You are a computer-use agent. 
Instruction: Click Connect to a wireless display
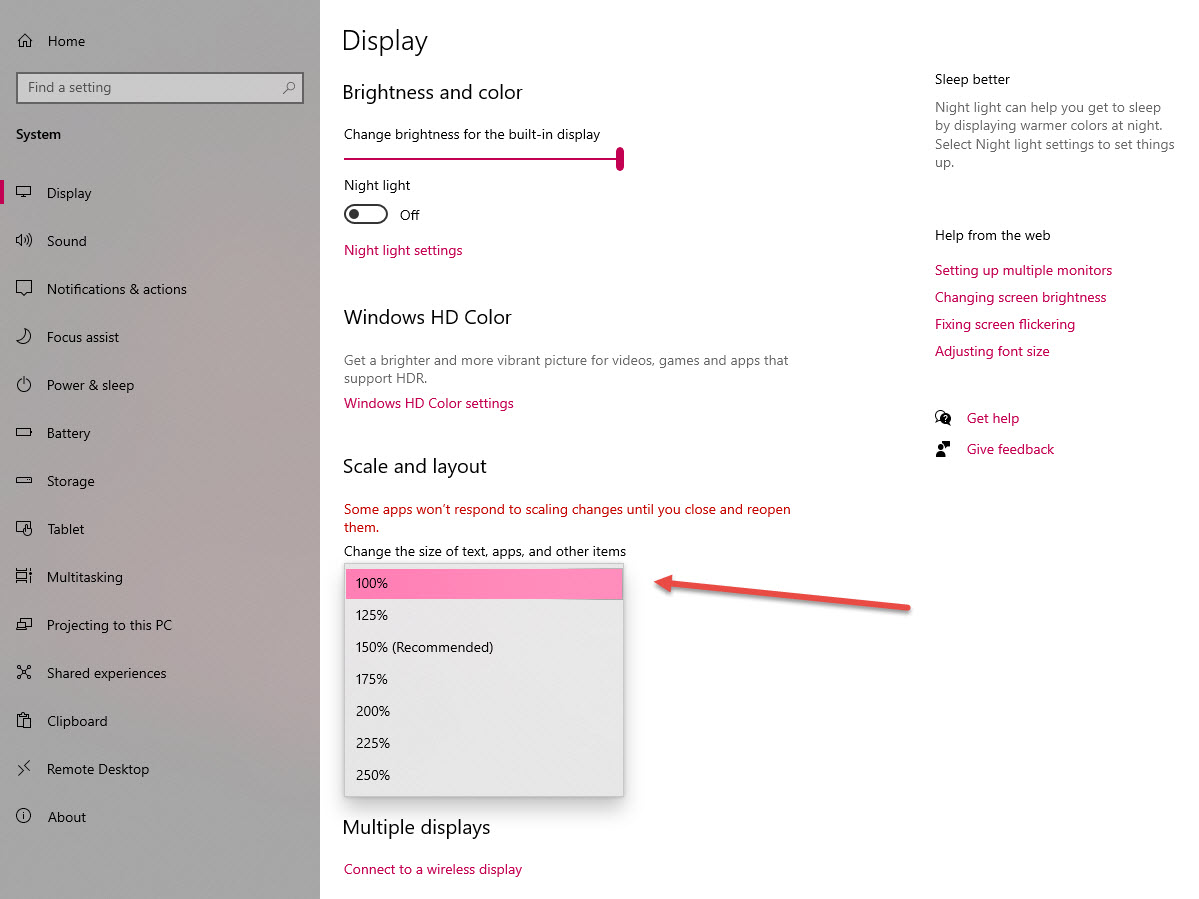tap(433, 869)
